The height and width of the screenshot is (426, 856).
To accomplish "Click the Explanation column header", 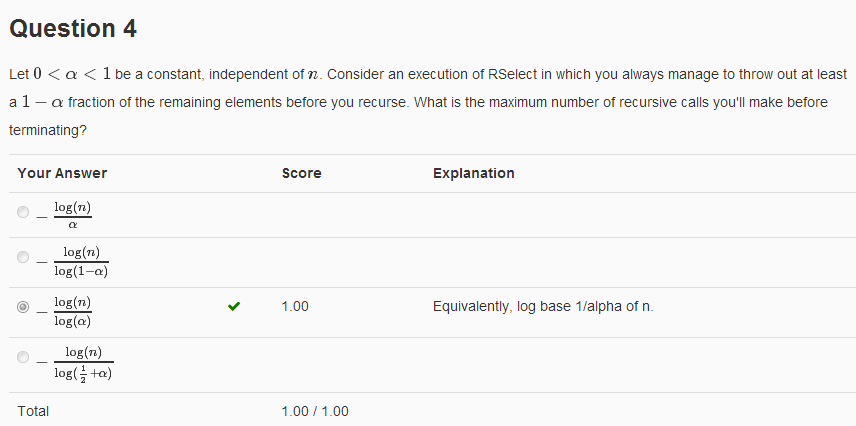I will tap(473, 173).
